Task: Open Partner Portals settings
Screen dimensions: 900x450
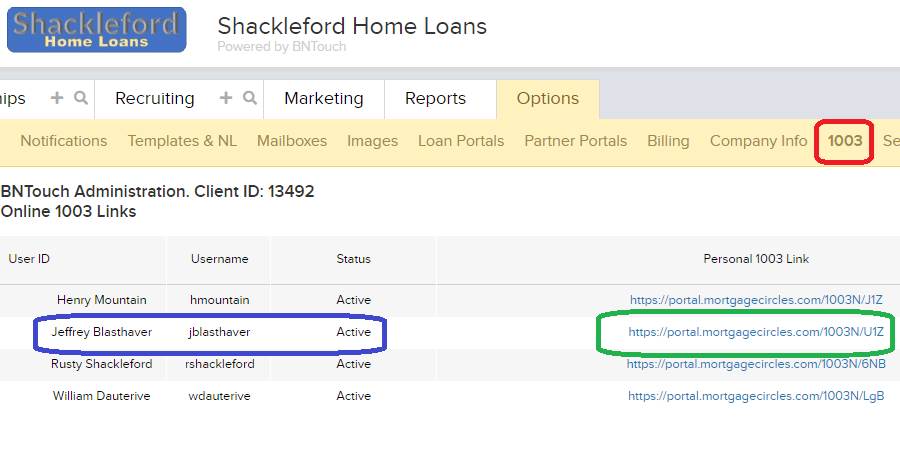Action: click(x=576, y=141)
